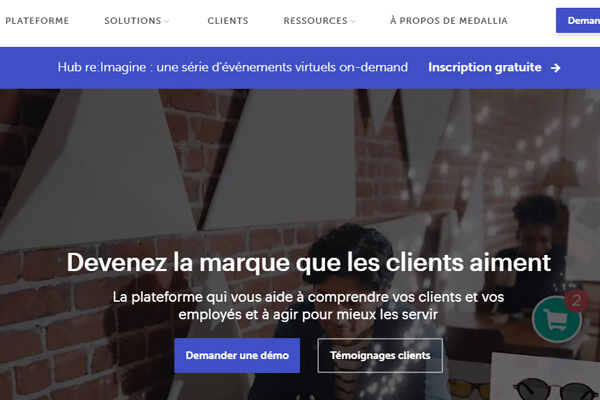Screen dimensions: 600x400
Task: Select CLIENTS in the top navigation
Action: pyautogui.click(x=228, y=21)
